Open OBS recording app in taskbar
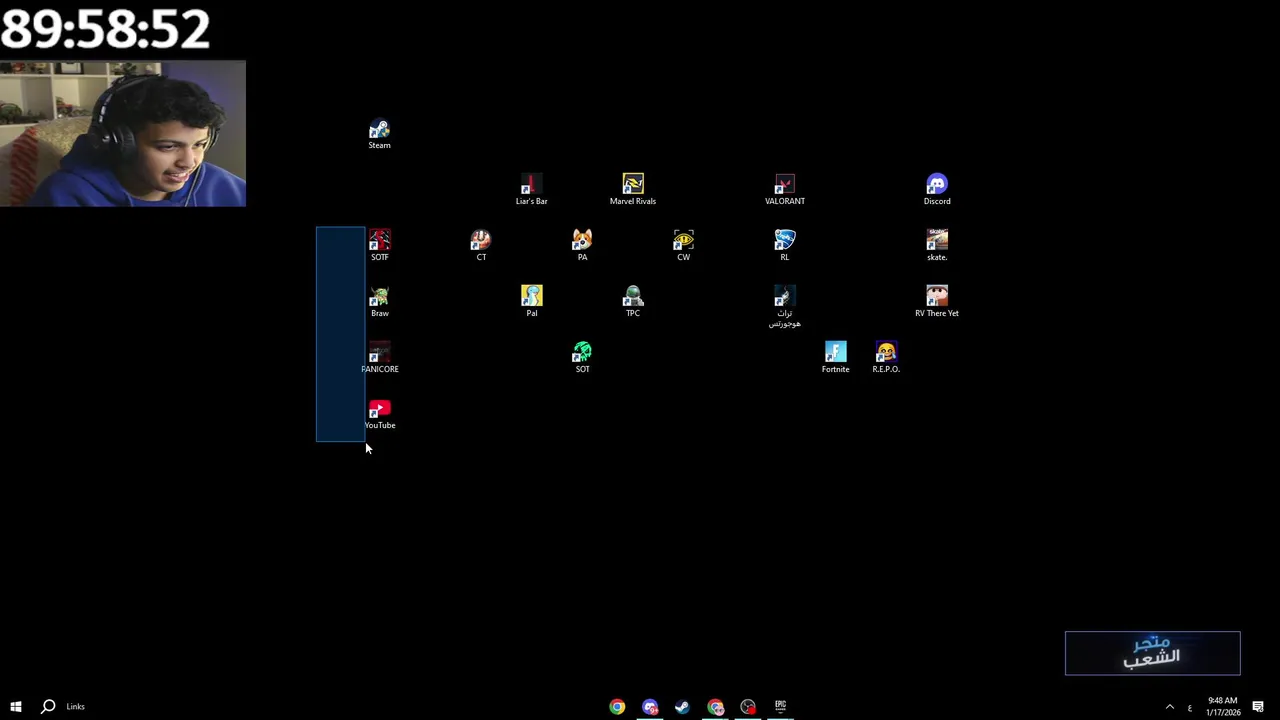This screenshot has height=720, width=1280. pyautogui.click(x=748, y=707)
